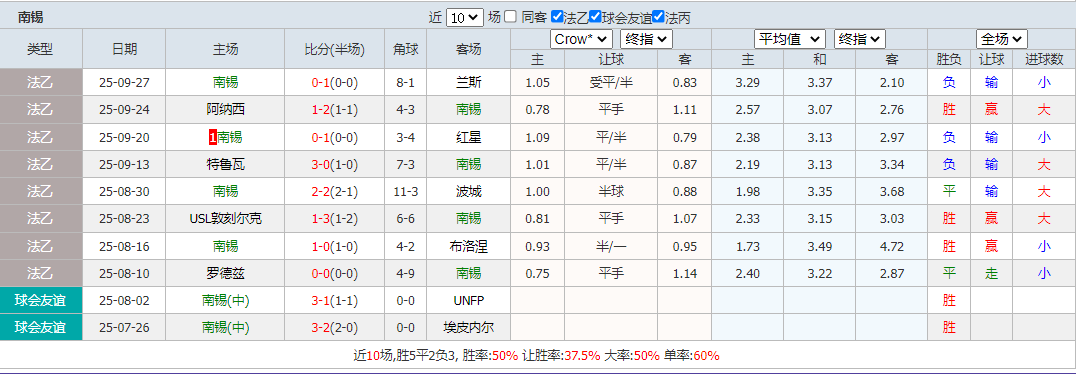Click home odds 3.29 in 兰斯 row
Image resolution: width=1078 pixels, height=374 pixels.
pyautogui.click(x=747, y=83)
